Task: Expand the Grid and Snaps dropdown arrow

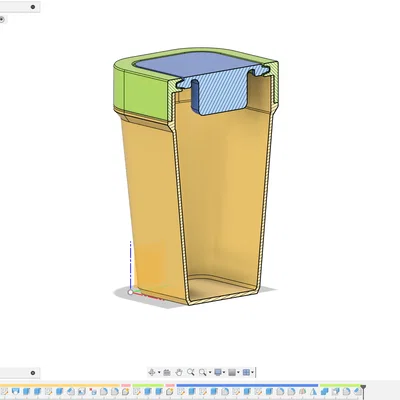Action: click(238, 372)
